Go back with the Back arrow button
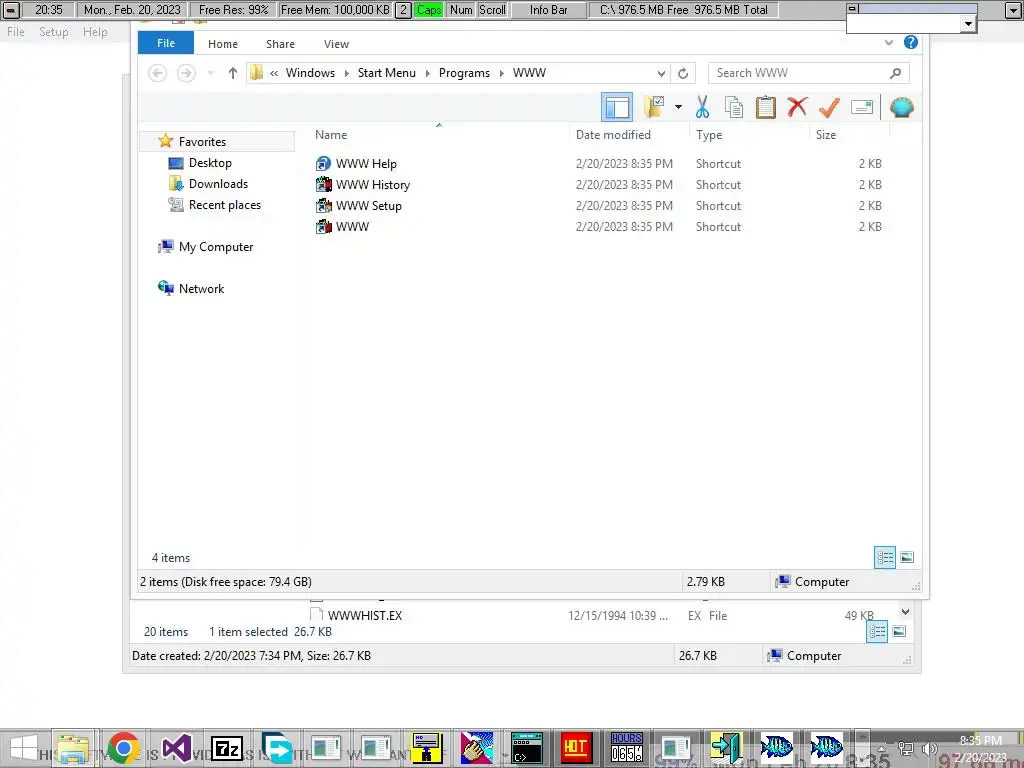The height and width of the screenshot is (768, 1024). click(x=157, y=72)
